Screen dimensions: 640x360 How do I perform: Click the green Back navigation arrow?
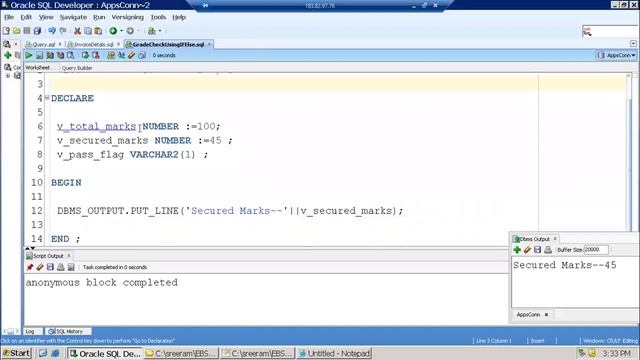pos(113,31)
